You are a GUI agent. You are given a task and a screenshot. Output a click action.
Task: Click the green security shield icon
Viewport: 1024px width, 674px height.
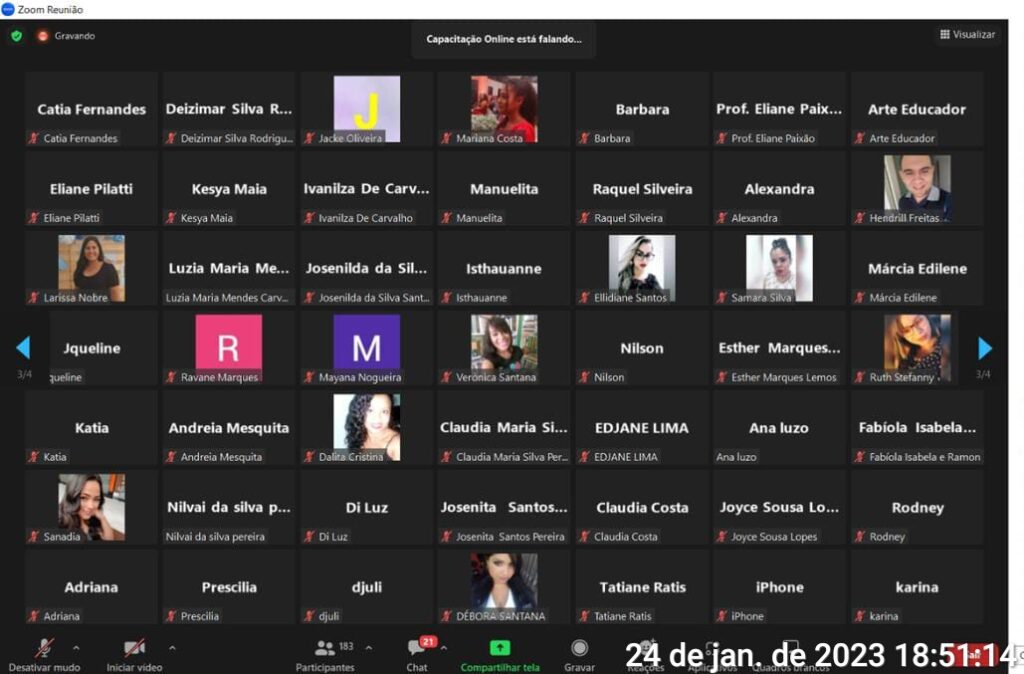point(16,36)
